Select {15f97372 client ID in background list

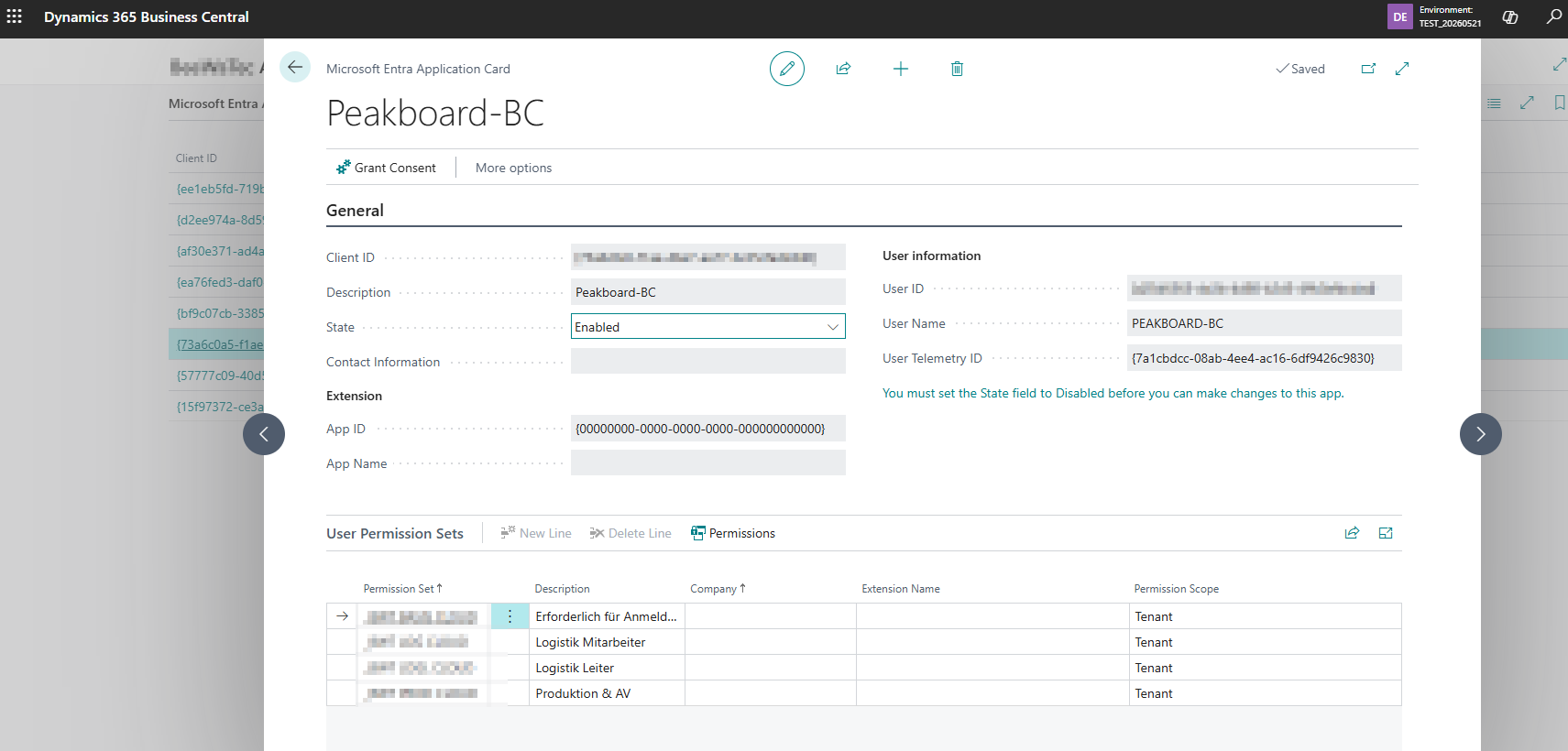(220, 407)
